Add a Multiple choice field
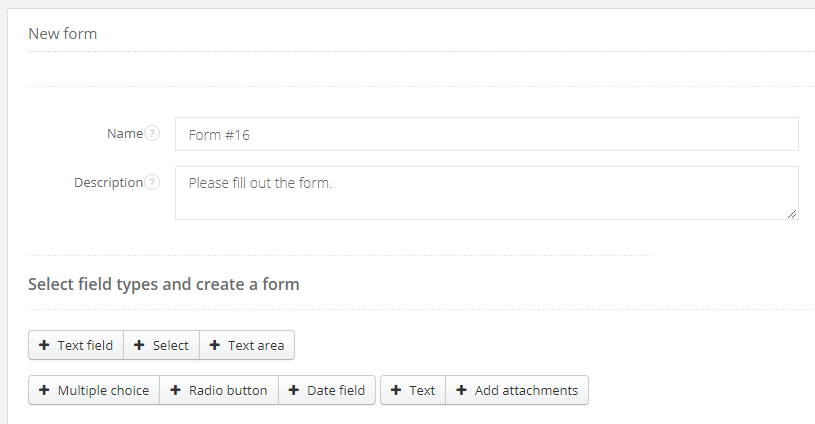This screenshot has height=424, width=815. pos(94,390)
